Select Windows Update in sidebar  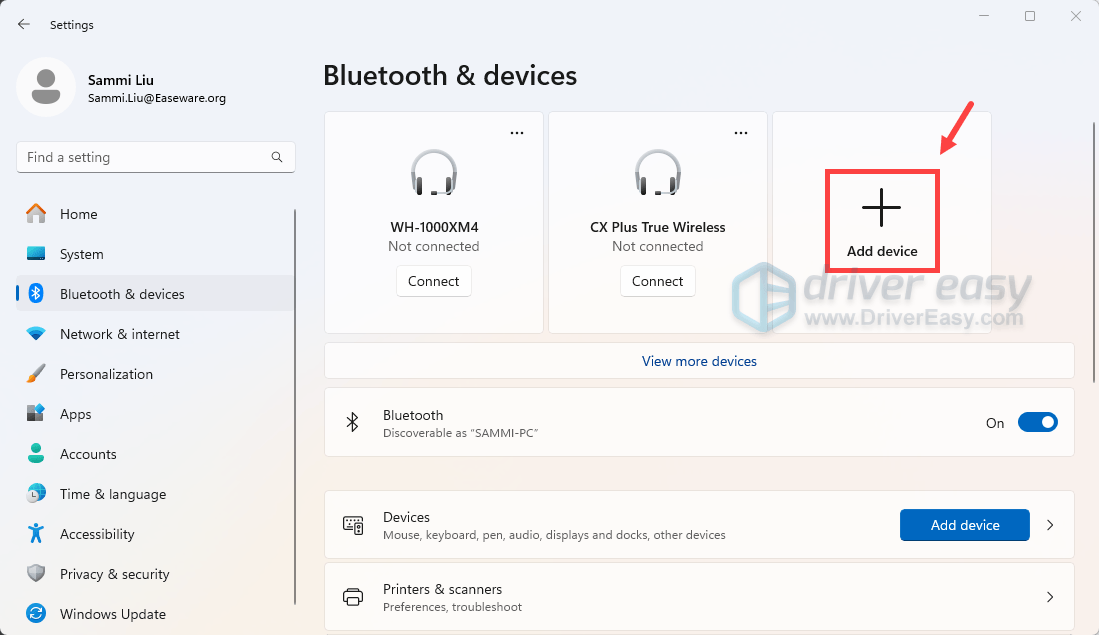coord(112,614)
